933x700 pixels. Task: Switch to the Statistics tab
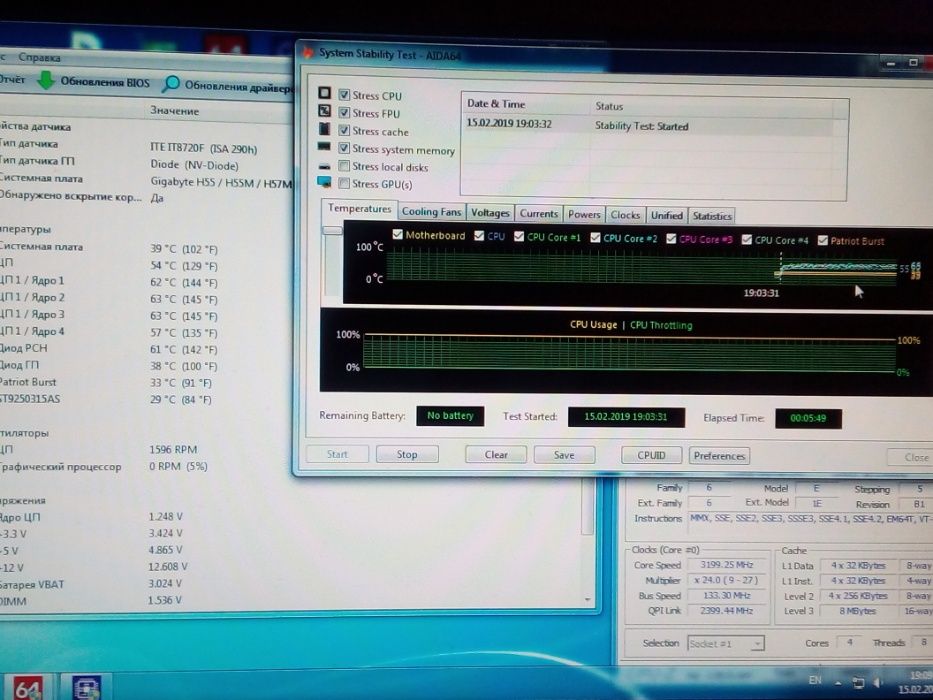coord(712,216)
